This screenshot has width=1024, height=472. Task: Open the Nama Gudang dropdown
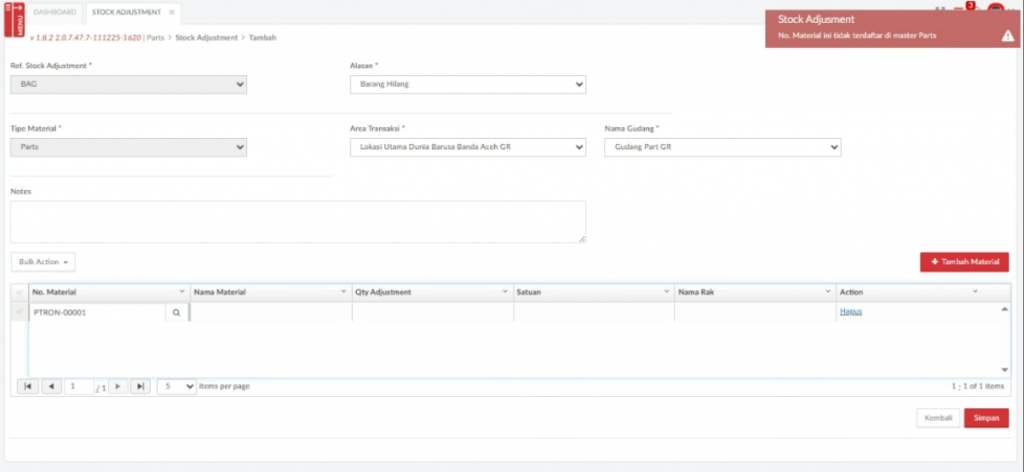(722, 148)
